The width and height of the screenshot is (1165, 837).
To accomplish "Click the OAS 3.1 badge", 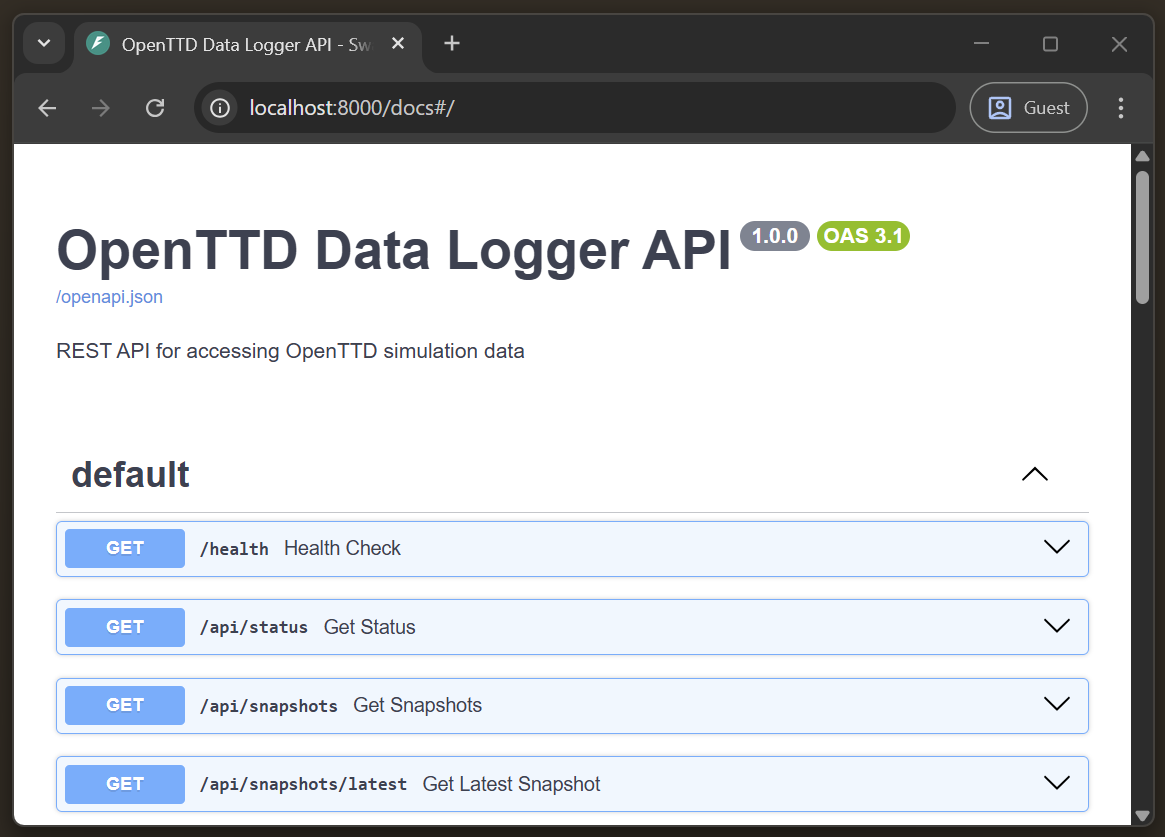I will [862, 236].
